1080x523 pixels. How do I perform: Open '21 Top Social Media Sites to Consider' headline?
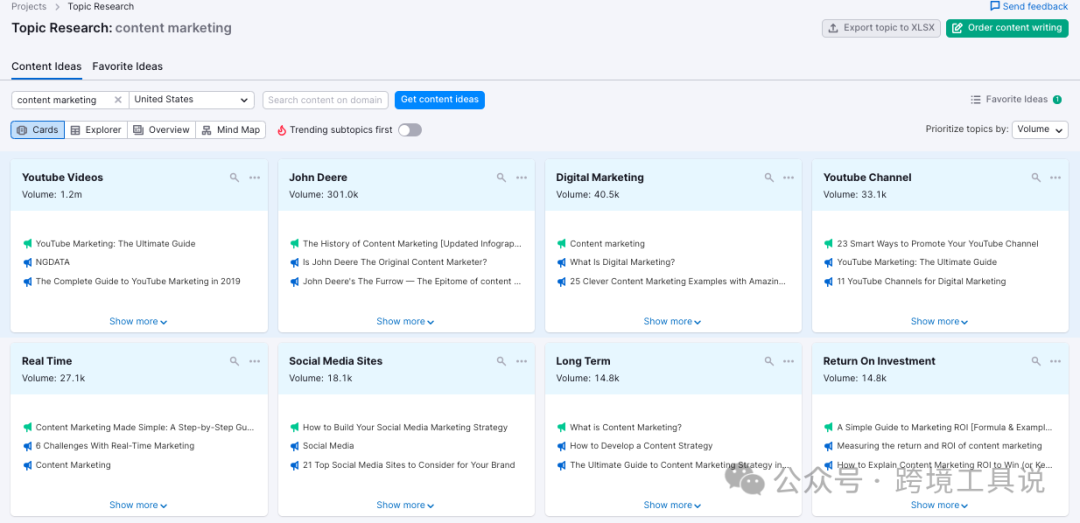click(408, 465)
